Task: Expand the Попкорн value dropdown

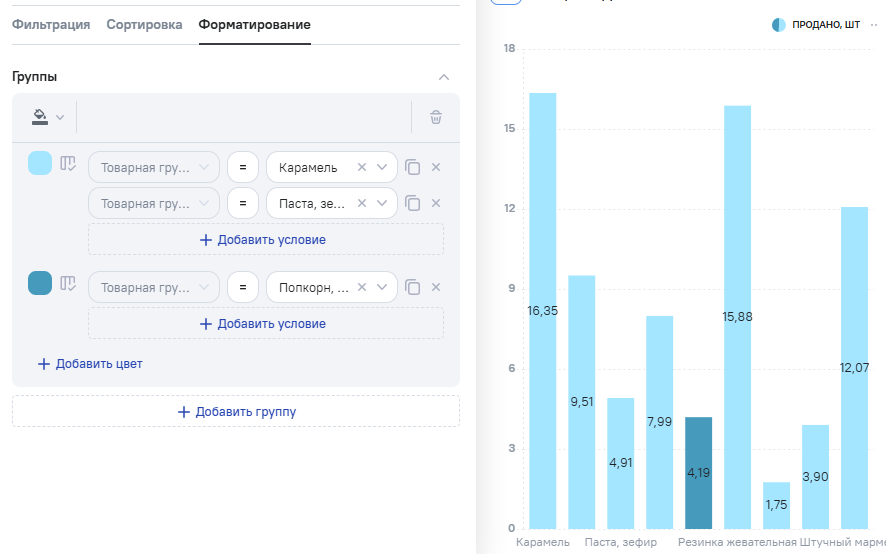Action: pyautogui.click(x=382, y=287)
